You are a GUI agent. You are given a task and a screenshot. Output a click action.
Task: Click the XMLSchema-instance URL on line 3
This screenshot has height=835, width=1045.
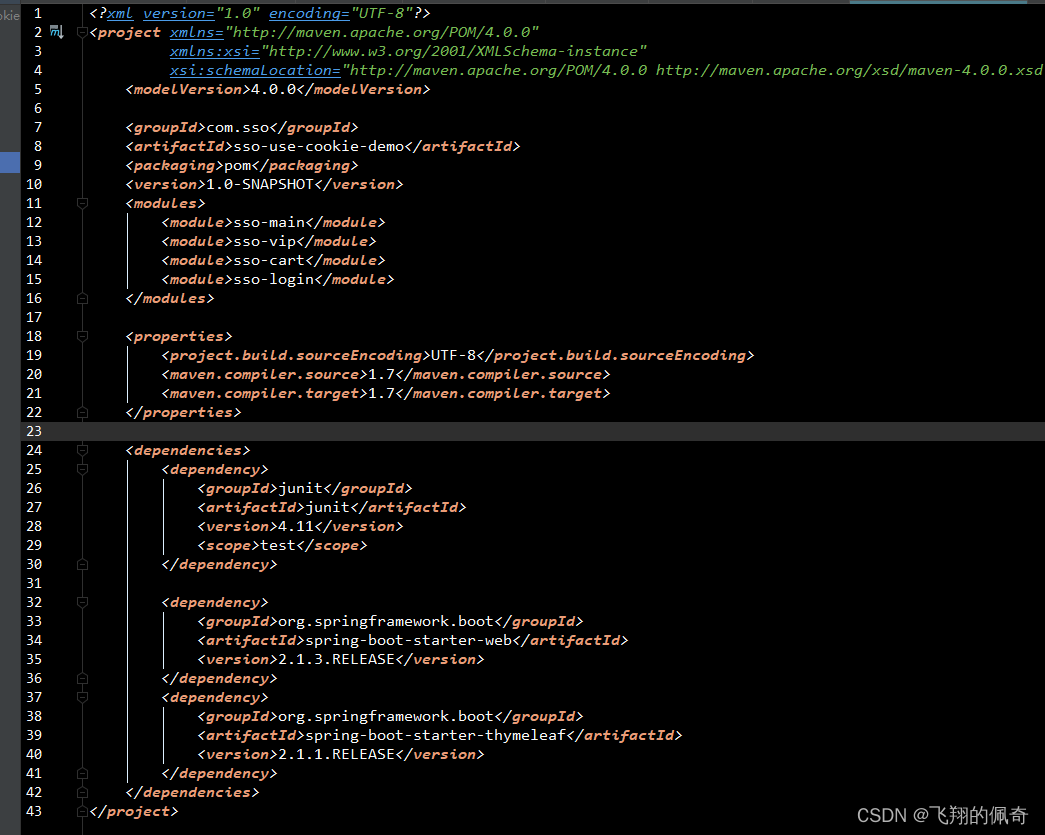point(454,51)
